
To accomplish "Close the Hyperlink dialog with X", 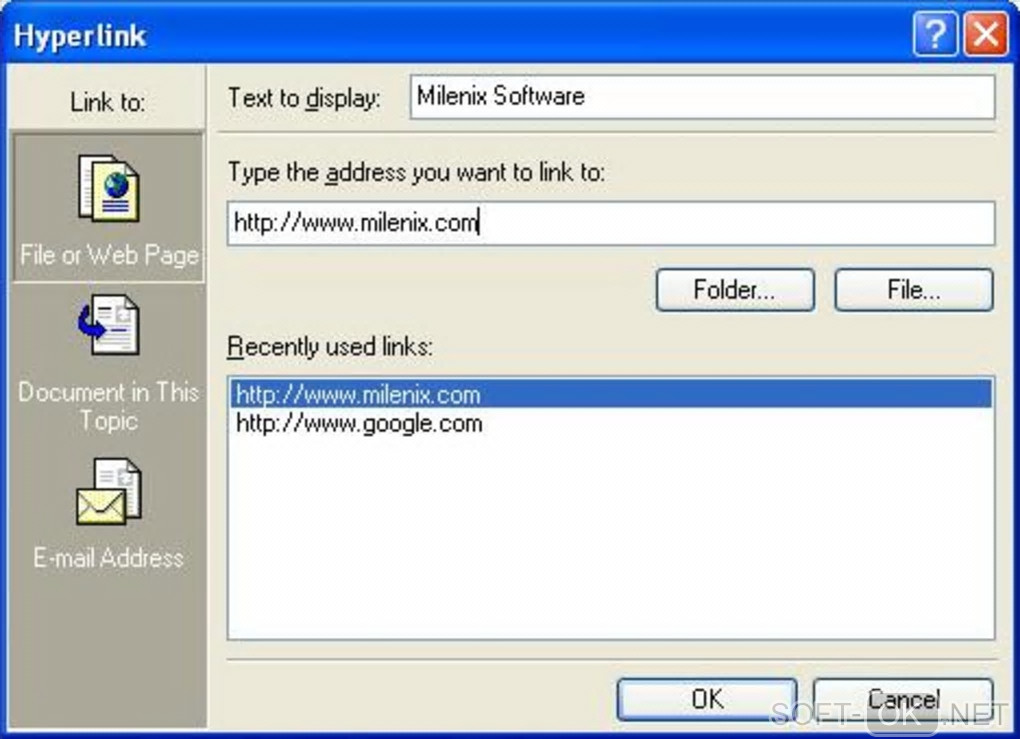I will point(986,33).
